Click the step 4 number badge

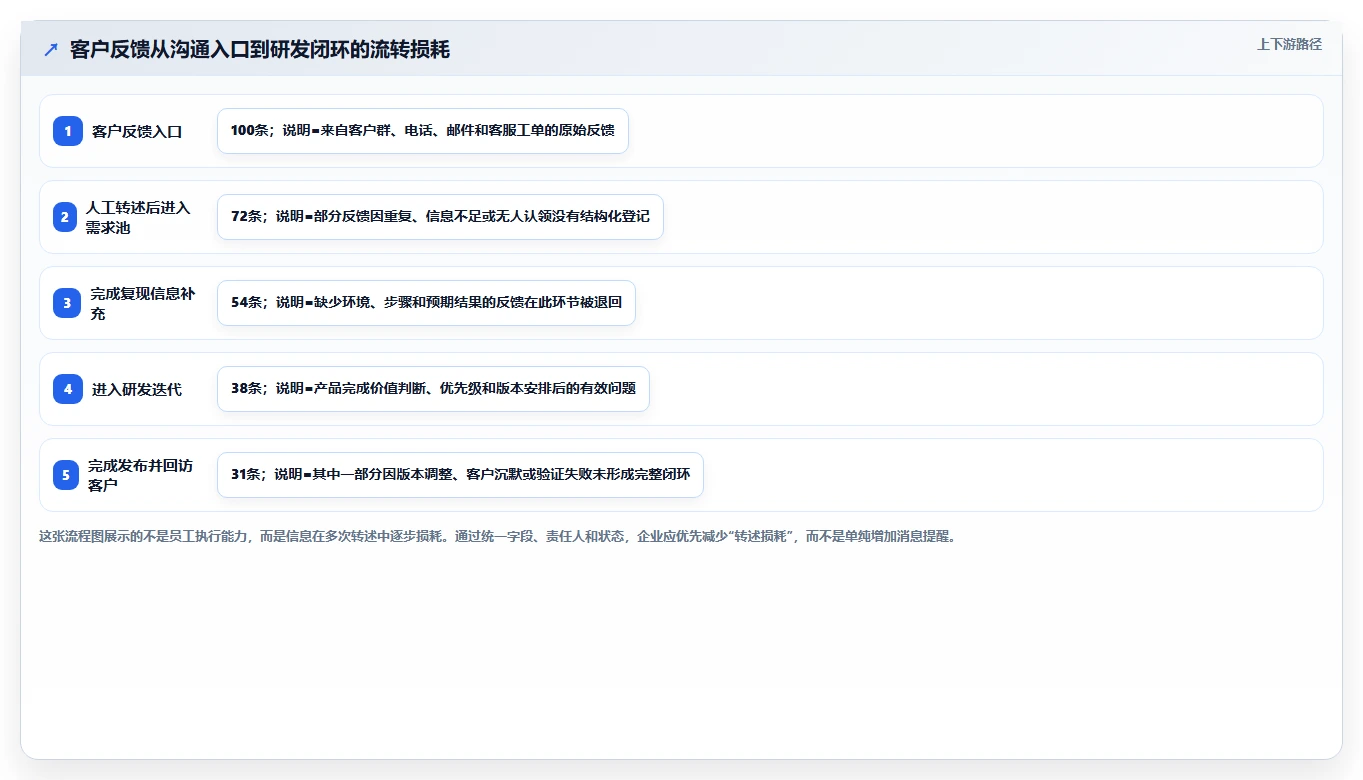coord(68,389)
